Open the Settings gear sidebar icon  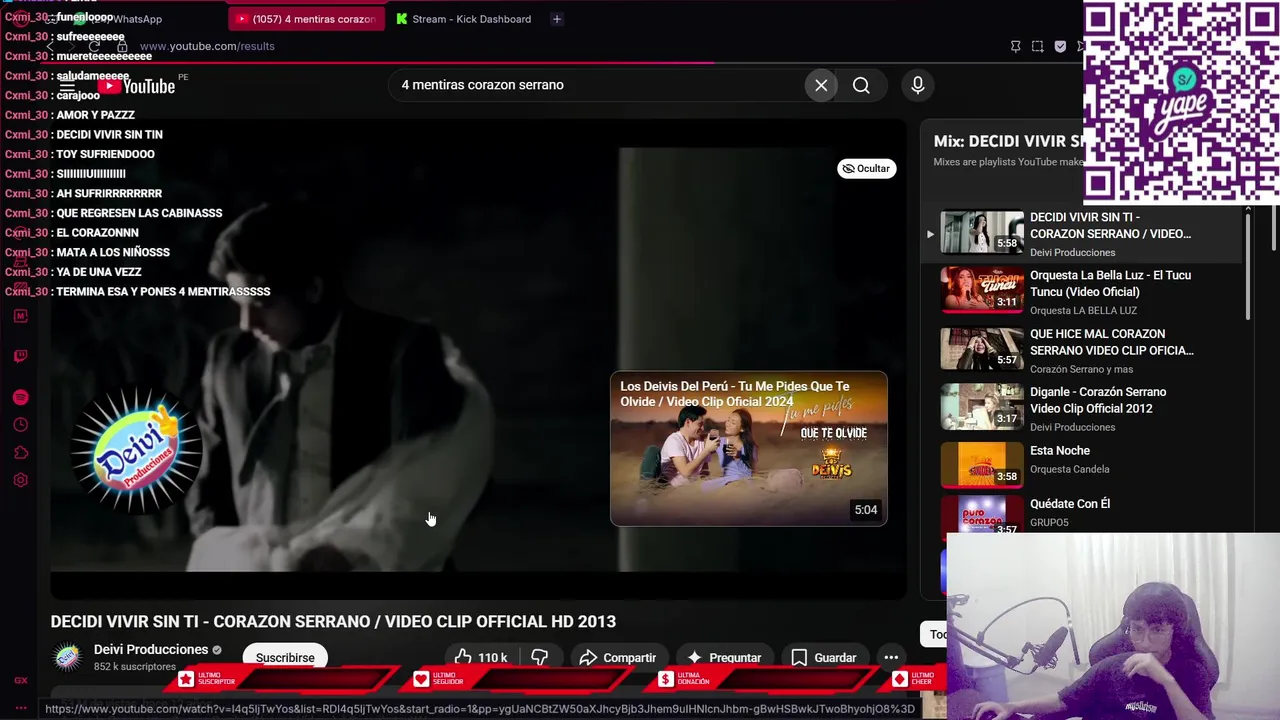[20, 480]
